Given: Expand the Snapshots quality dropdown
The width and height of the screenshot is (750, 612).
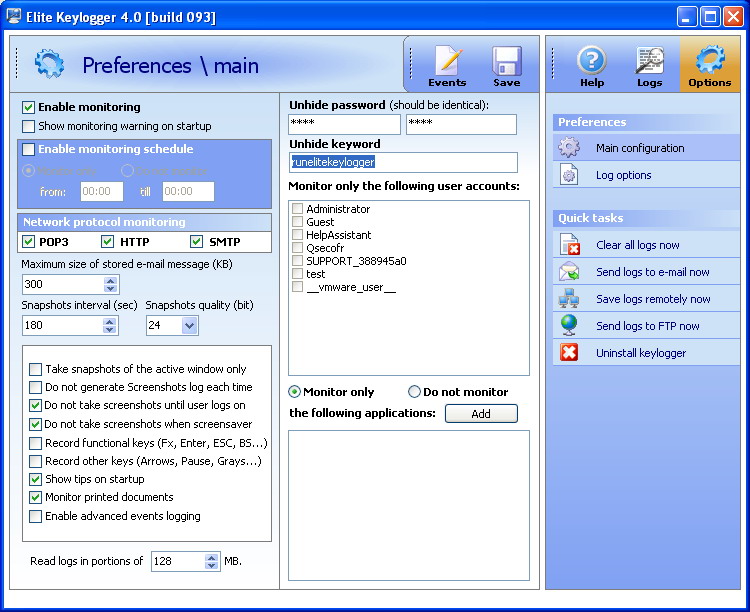Looking at the screenshot, I should [x=190, y=325].
